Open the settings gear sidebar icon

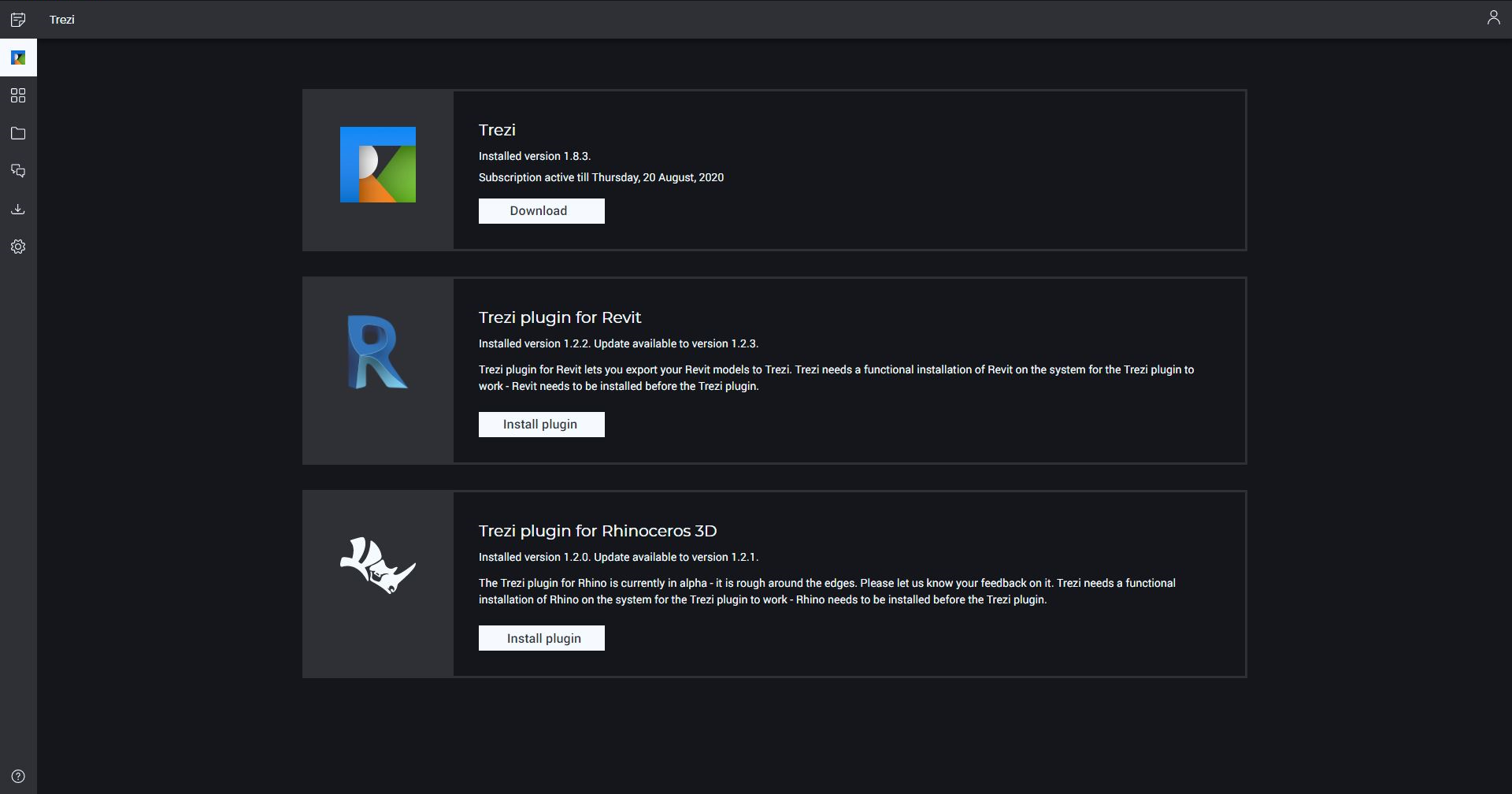tap(18, 247)
